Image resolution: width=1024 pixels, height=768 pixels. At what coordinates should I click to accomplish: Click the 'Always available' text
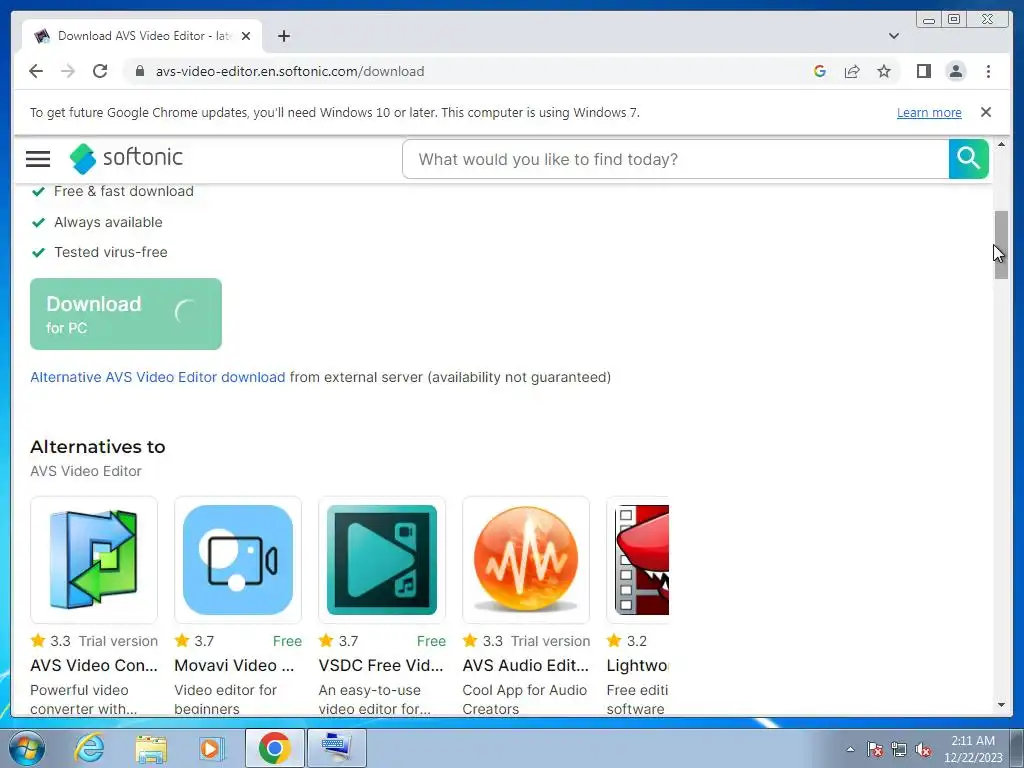click(x=108, y=222)
